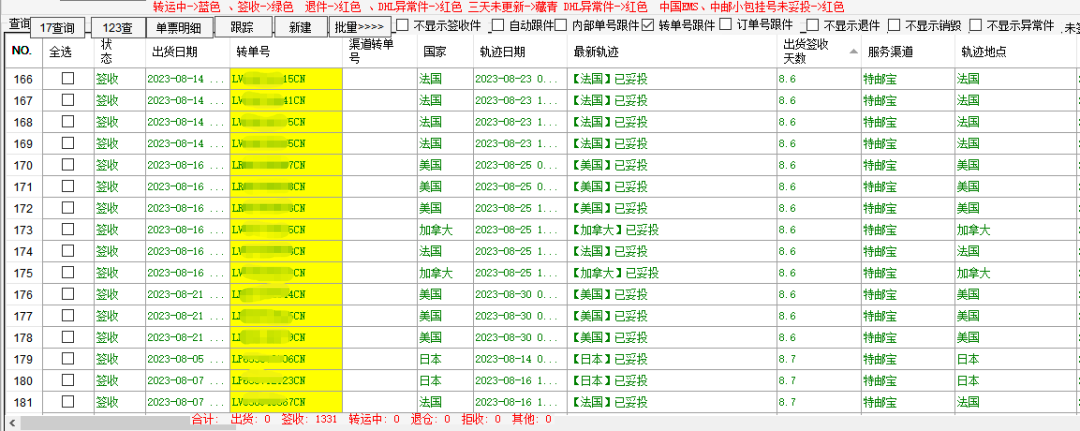Check the row 171 checkbox
Screen dimensions: 1080x431
(x=68, y=186)
